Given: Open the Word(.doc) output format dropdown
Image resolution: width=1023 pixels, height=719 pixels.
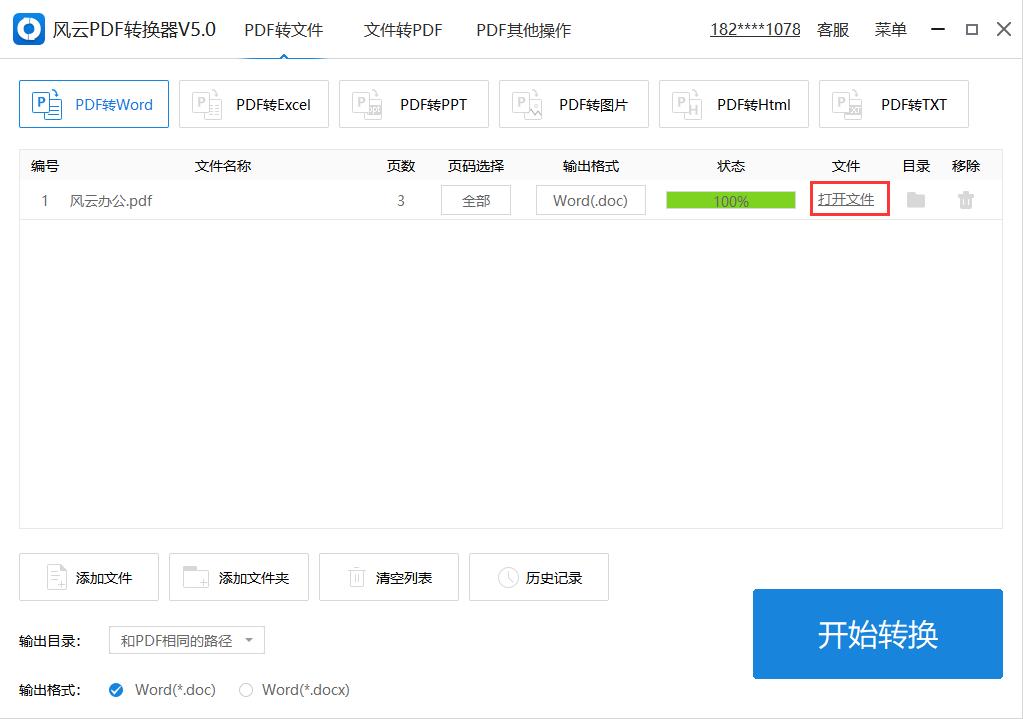Looking at the screenshot, I should [590, 200].
